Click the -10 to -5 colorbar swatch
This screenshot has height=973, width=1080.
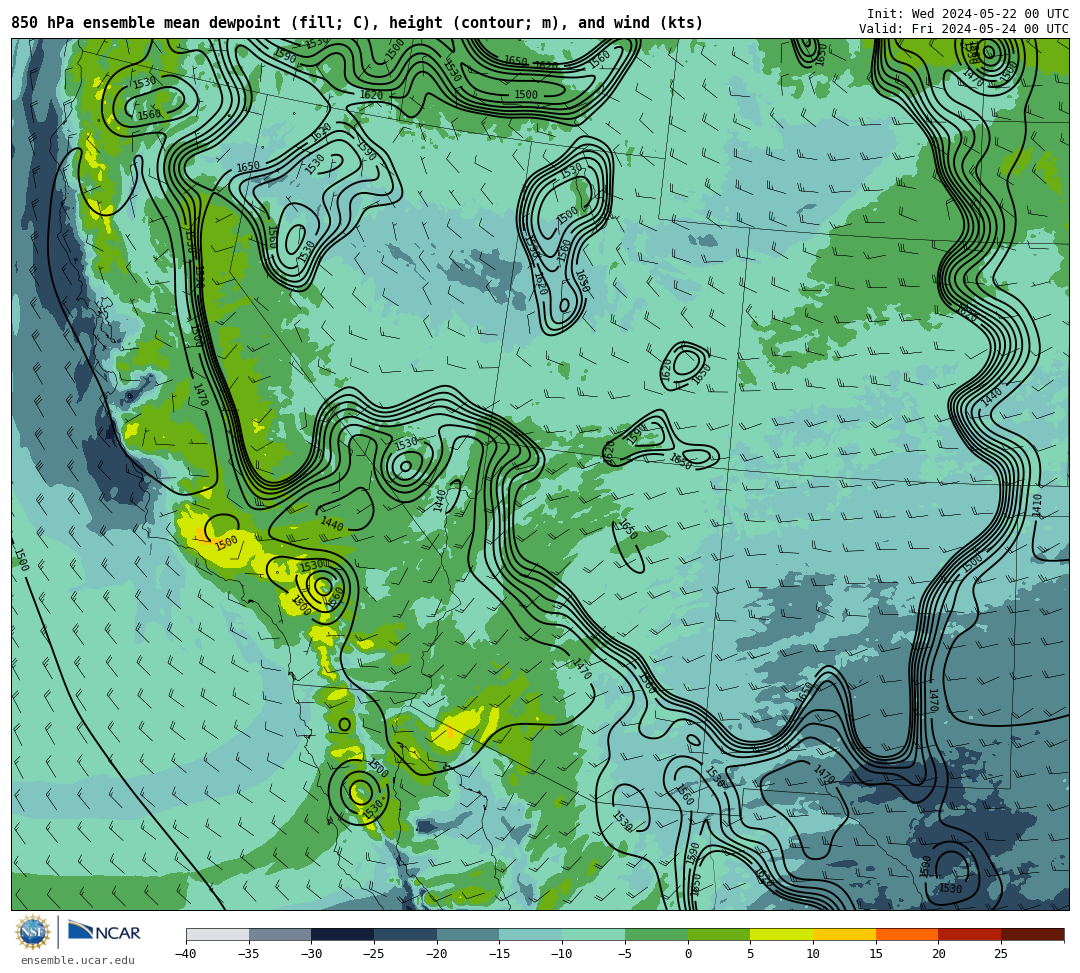click(x=594, y=934)
